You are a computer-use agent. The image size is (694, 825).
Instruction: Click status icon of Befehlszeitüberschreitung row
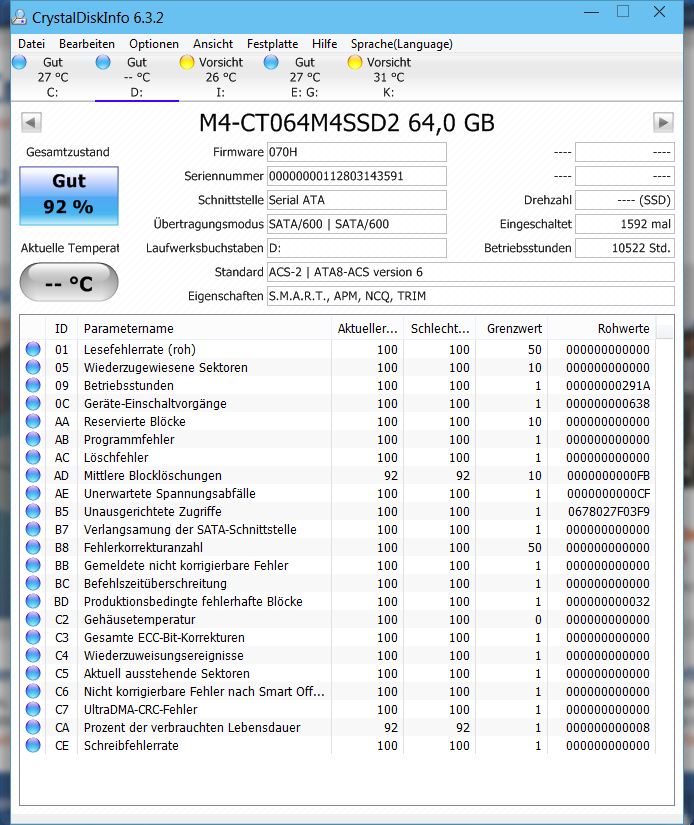tap(33, 583)
